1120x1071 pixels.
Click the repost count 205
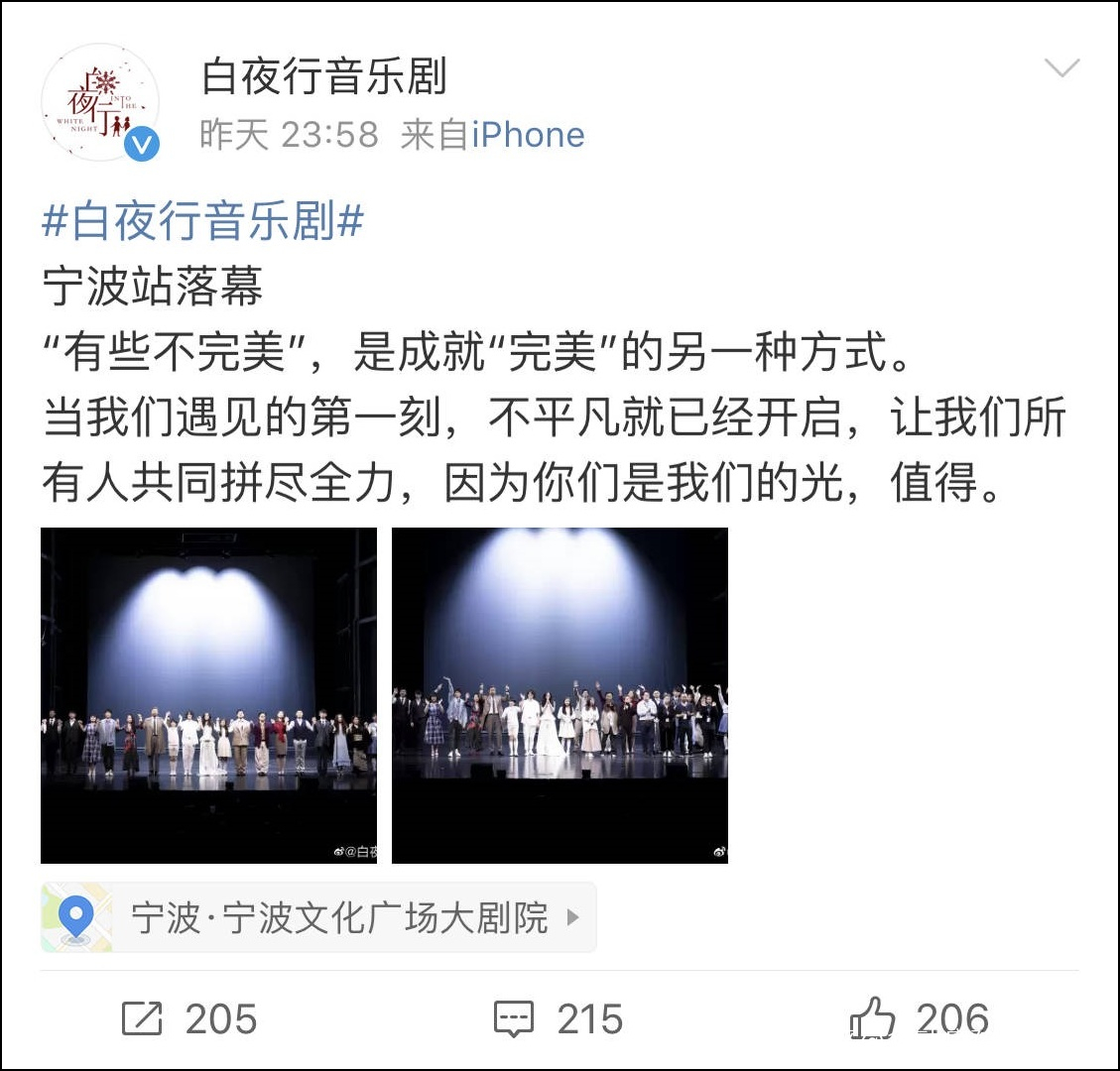click(220, 1018)
